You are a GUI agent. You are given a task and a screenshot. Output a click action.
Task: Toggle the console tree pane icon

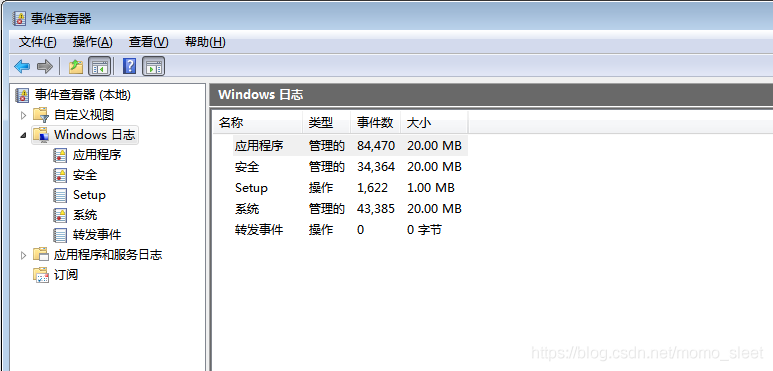pyautogui.click(x=99, y=66)
